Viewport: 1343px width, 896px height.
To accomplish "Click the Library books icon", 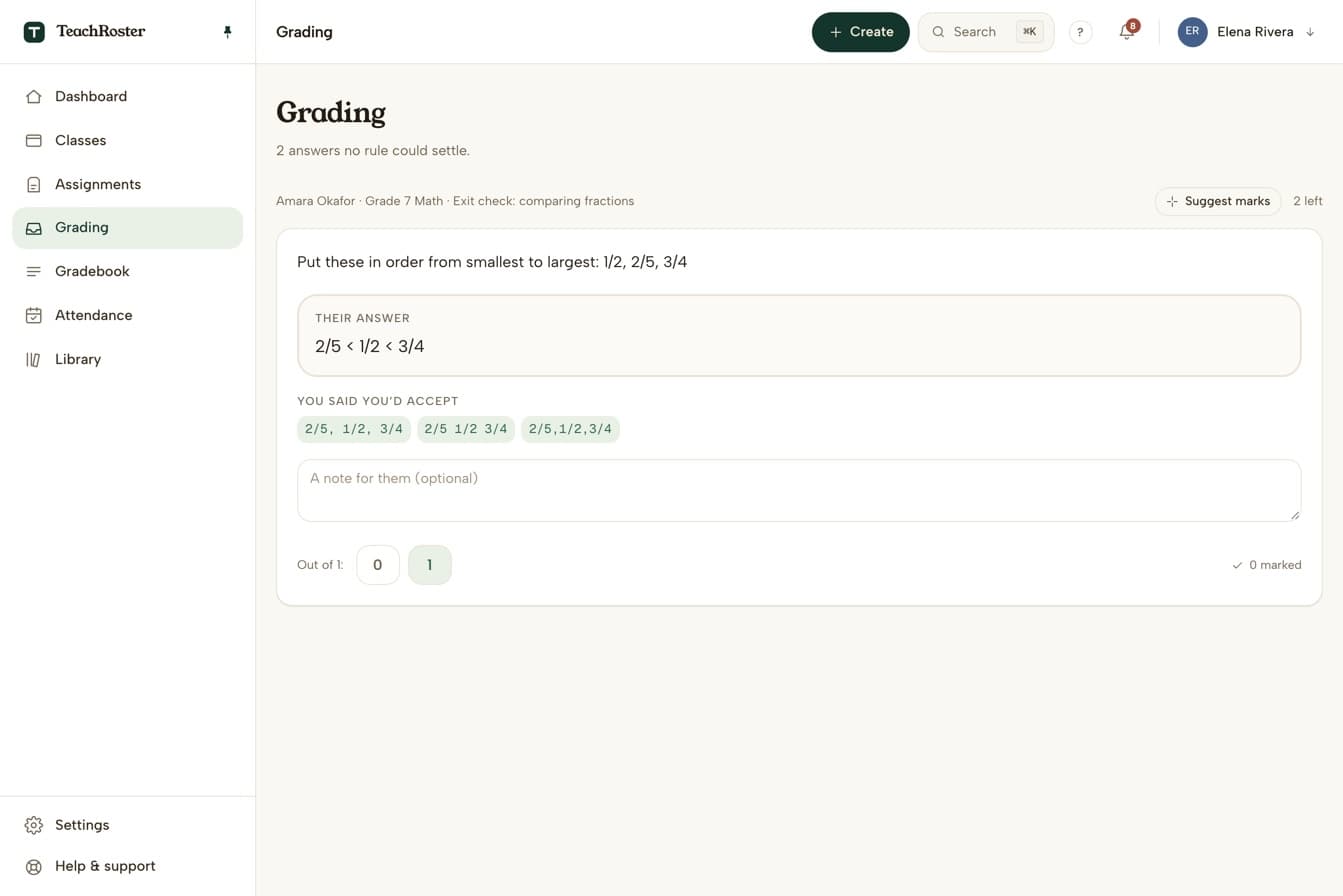I will (x=34, y=360).
